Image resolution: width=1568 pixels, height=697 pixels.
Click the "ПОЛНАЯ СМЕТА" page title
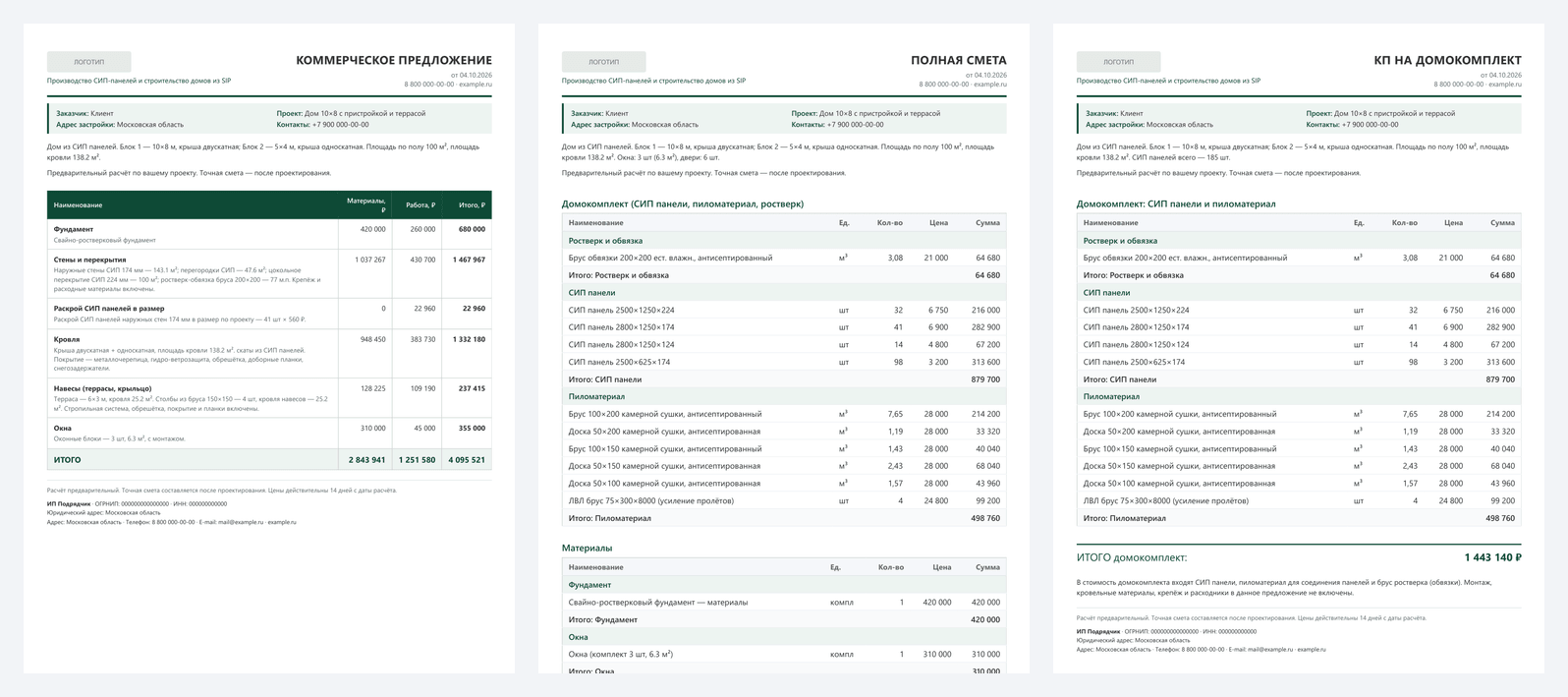pyautogui.click(x=959, y=61)
